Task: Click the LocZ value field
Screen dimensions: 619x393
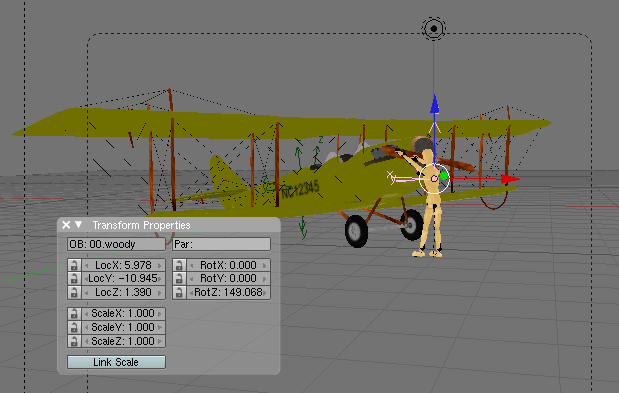Action: point(123,292)
